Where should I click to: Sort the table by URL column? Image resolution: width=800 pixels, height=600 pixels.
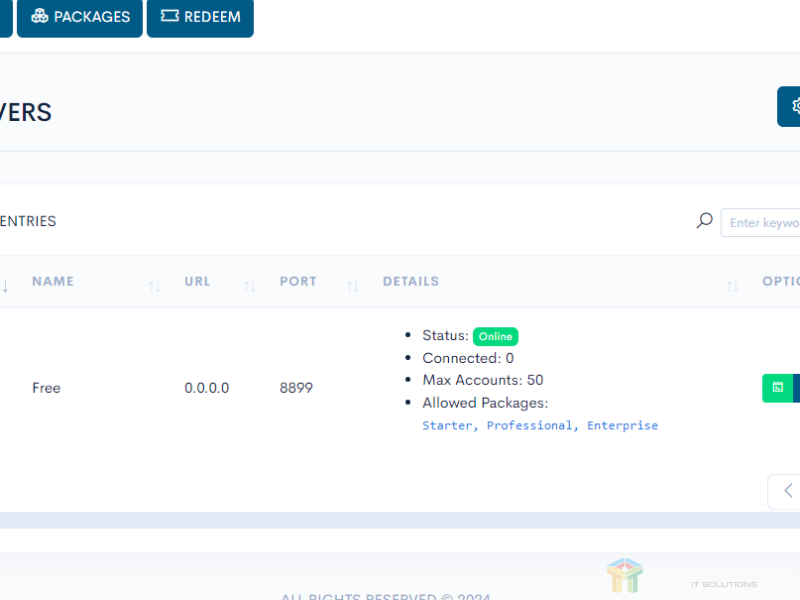(x=198, y=282)
